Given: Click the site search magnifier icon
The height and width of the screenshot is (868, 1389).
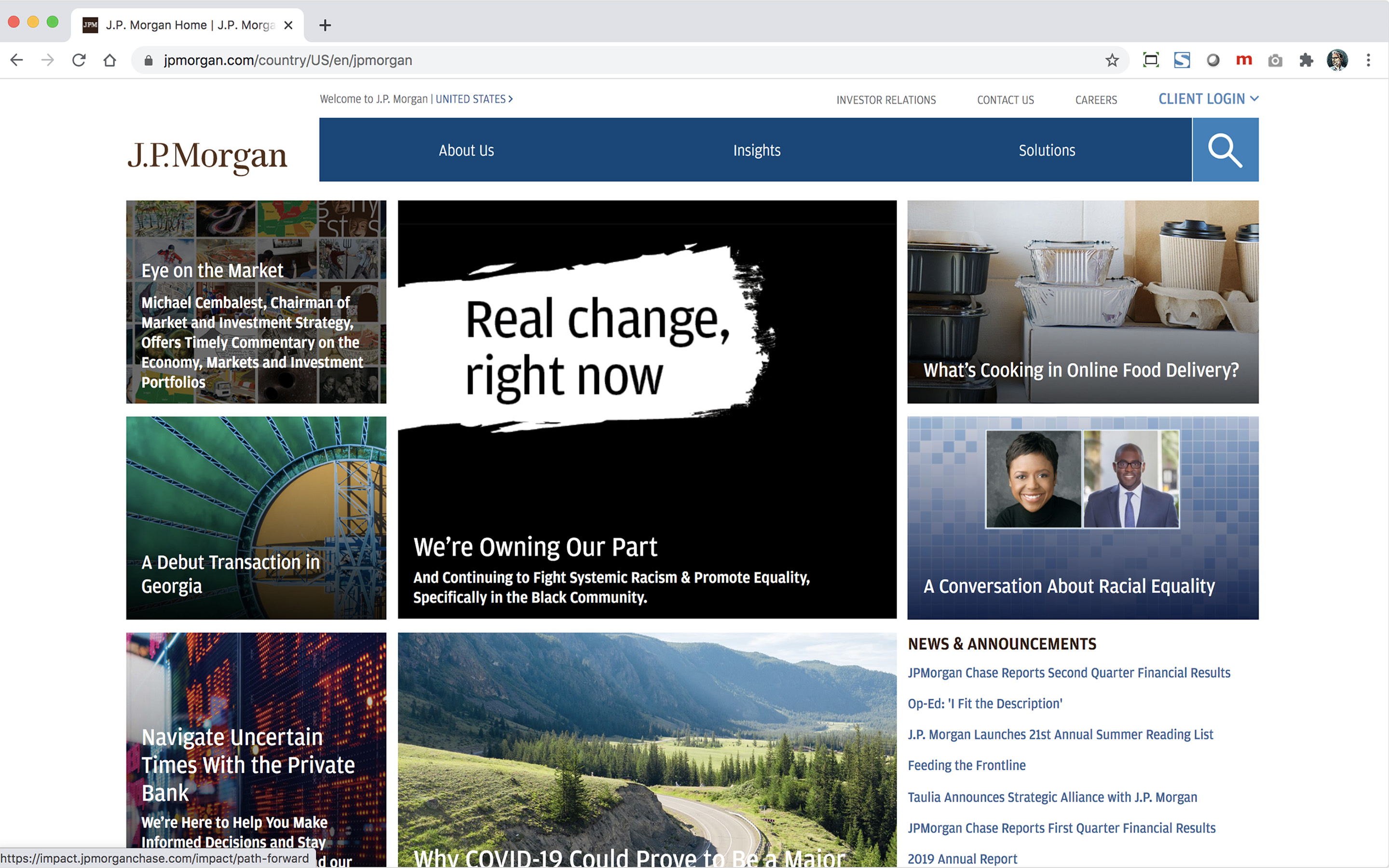Looking at the screenshot, I should click(1226, 150).
